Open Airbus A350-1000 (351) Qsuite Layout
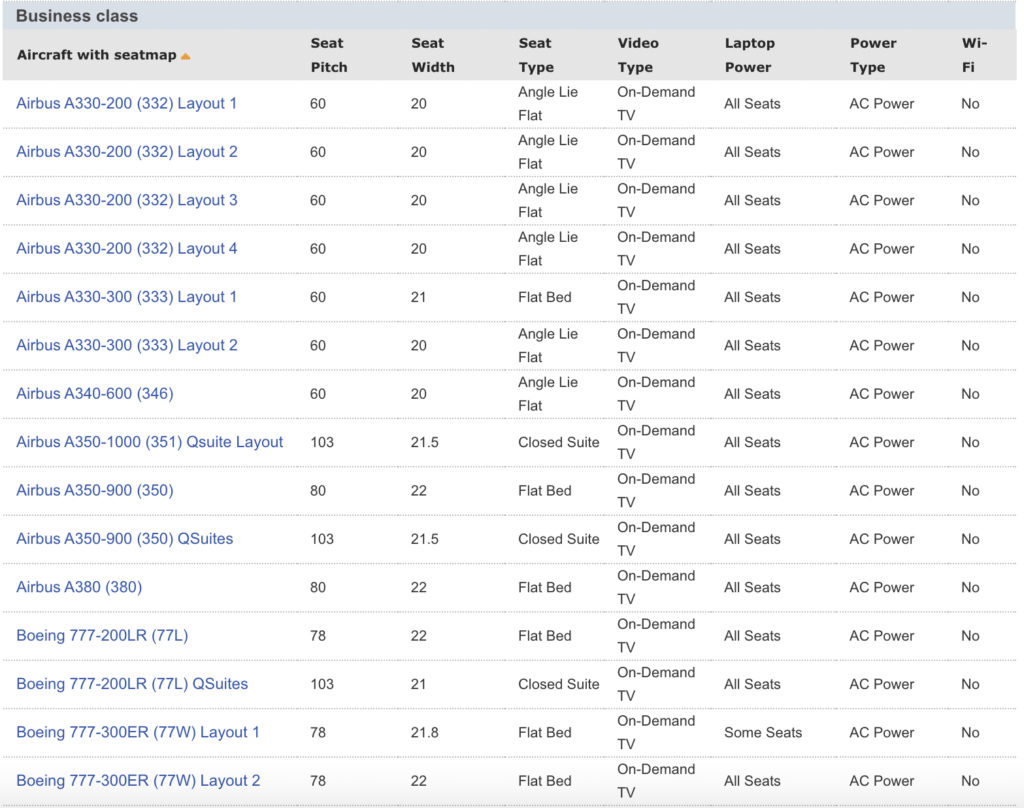Image resolution: width=1024 pixels, height=808 pixels. tap(150, 442)
